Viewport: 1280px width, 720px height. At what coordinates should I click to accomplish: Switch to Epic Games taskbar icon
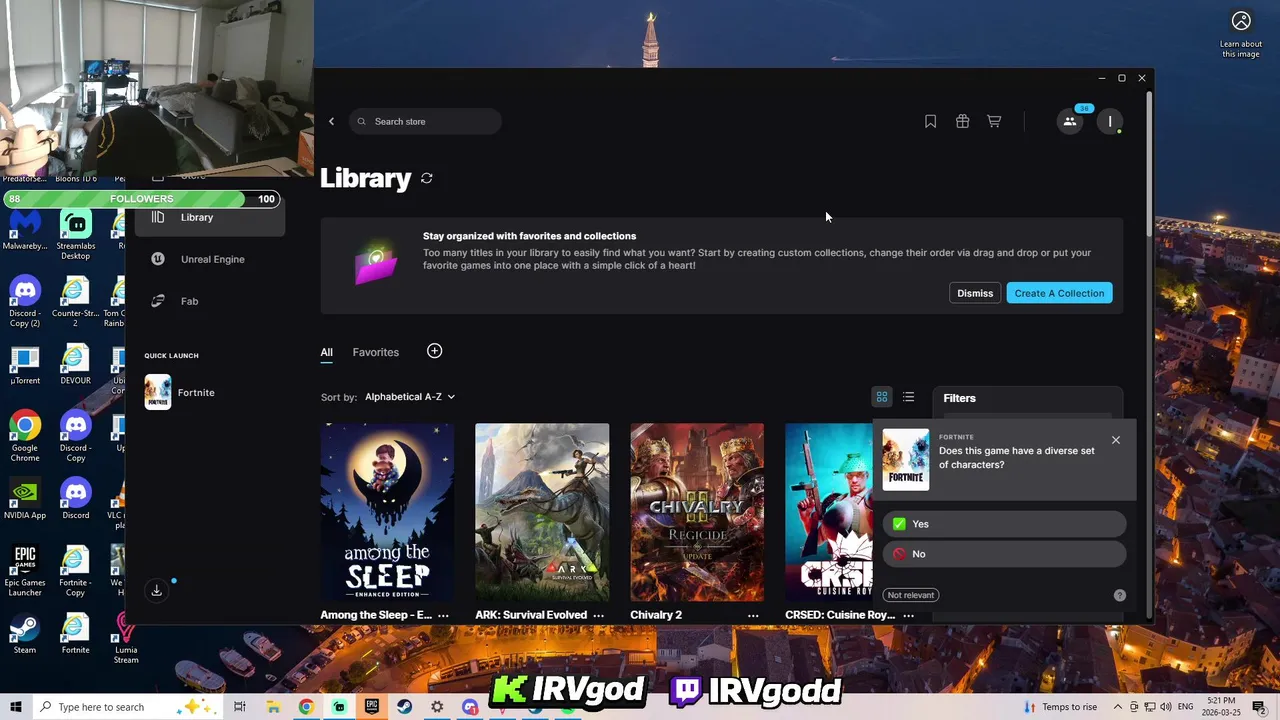click(372, 707)
